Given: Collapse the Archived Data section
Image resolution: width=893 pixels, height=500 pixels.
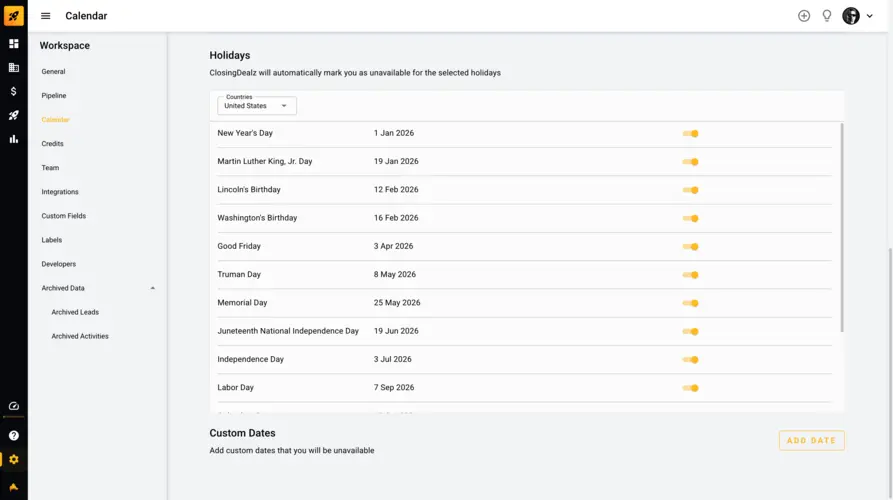Looking at the screenshot, I should pos(153,288).
